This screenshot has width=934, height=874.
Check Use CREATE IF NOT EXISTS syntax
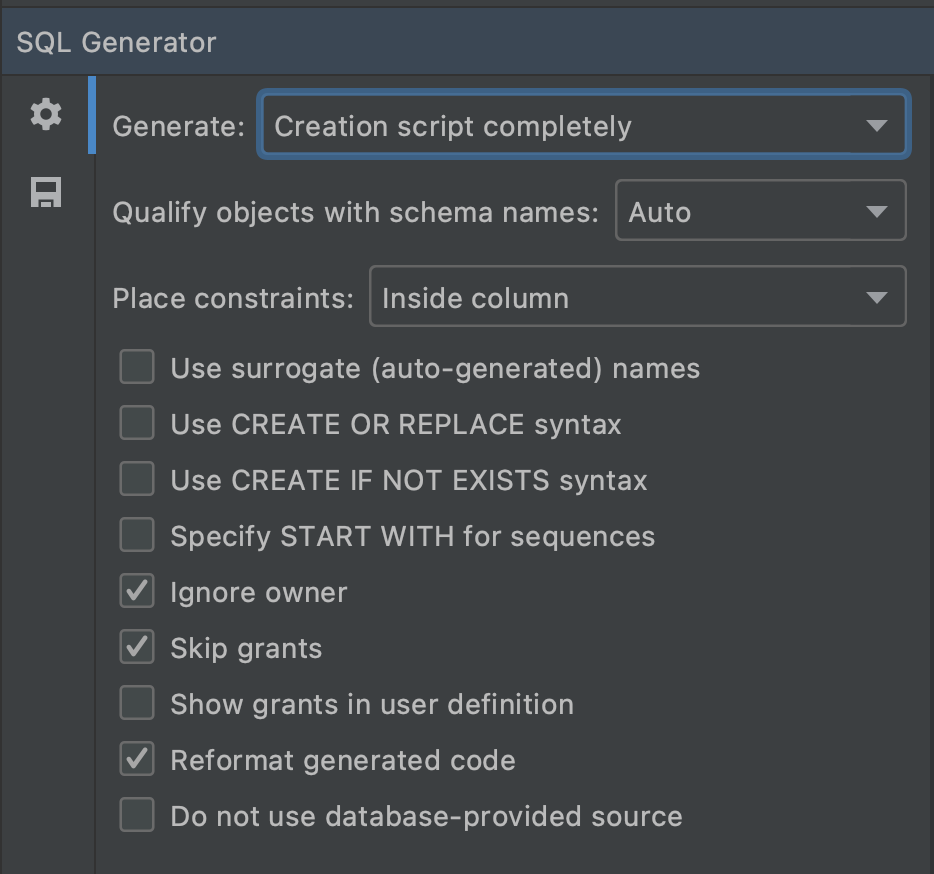(137, 480)
